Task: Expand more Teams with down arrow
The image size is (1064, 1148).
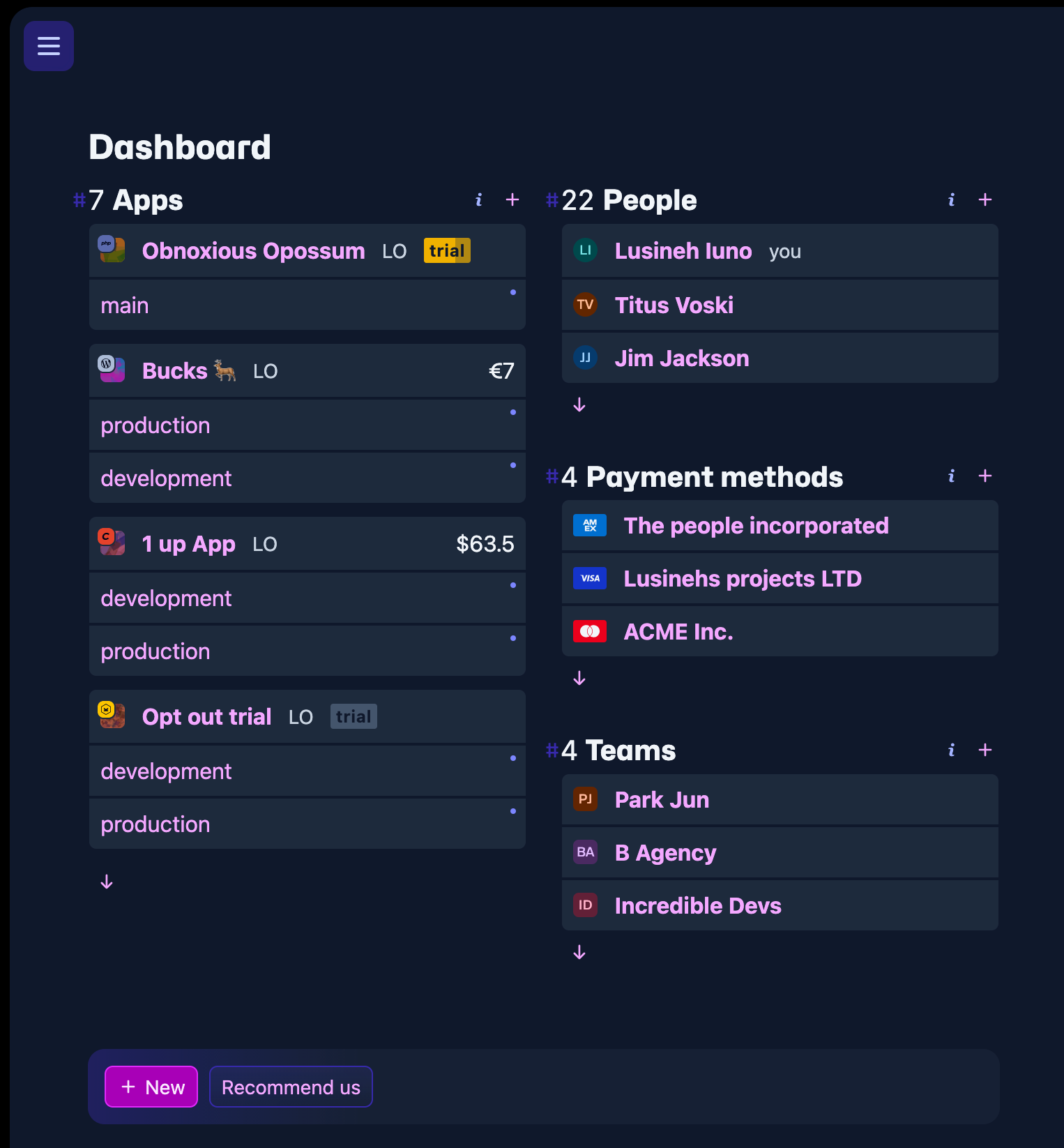Action: click(579, 953)
